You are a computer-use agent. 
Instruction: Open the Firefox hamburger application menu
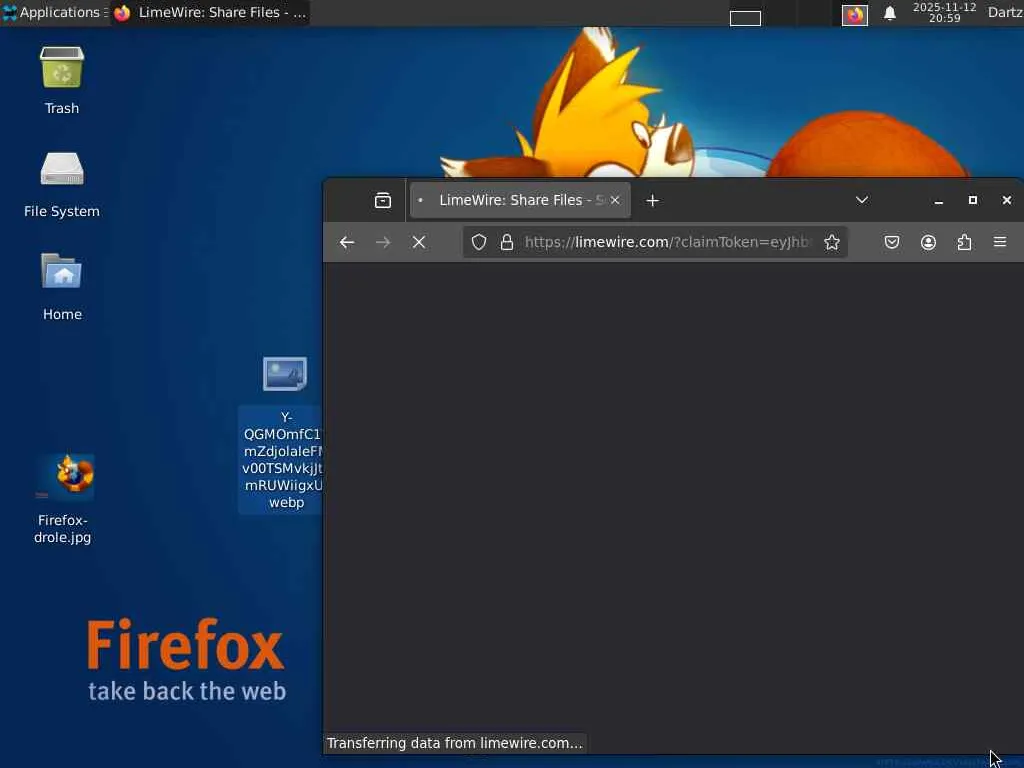(1000, 242)
